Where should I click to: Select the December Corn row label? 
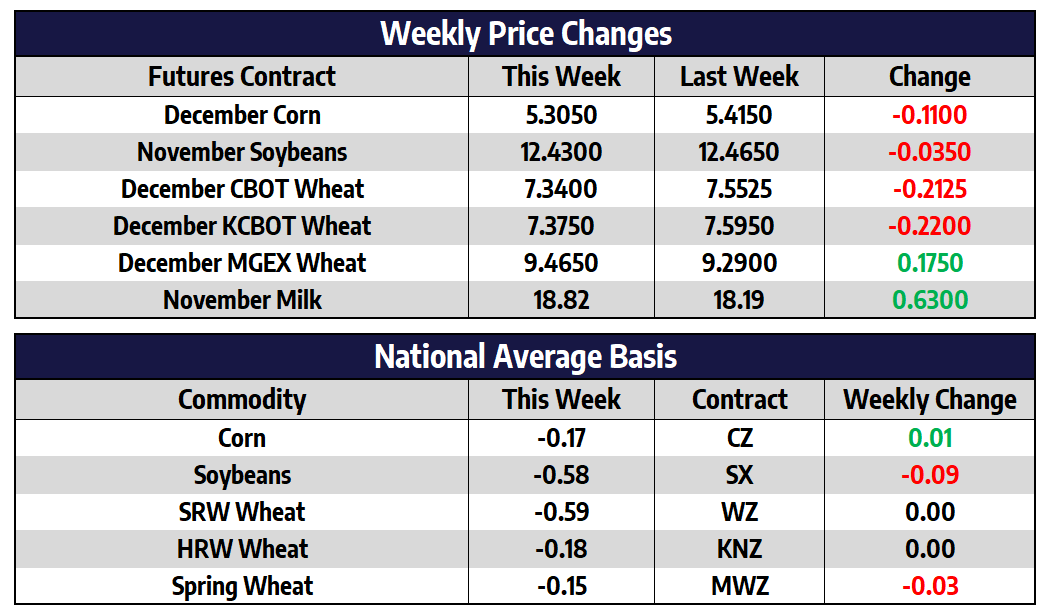pos(242,115)
